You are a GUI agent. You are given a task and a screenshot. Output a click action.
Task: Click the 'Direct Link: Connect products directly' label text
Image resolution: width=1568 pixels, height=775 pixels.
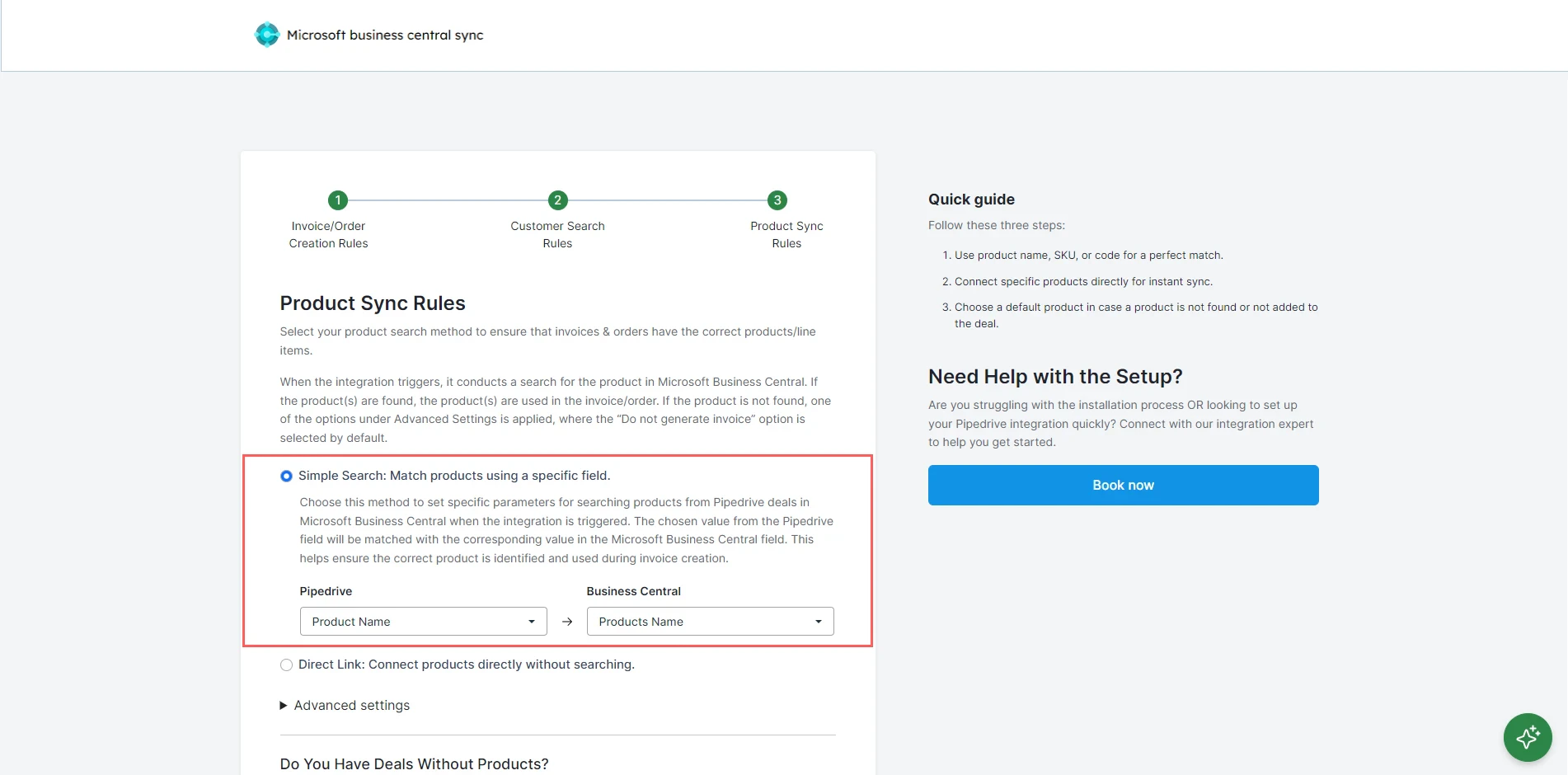click(x=467, y=665)
